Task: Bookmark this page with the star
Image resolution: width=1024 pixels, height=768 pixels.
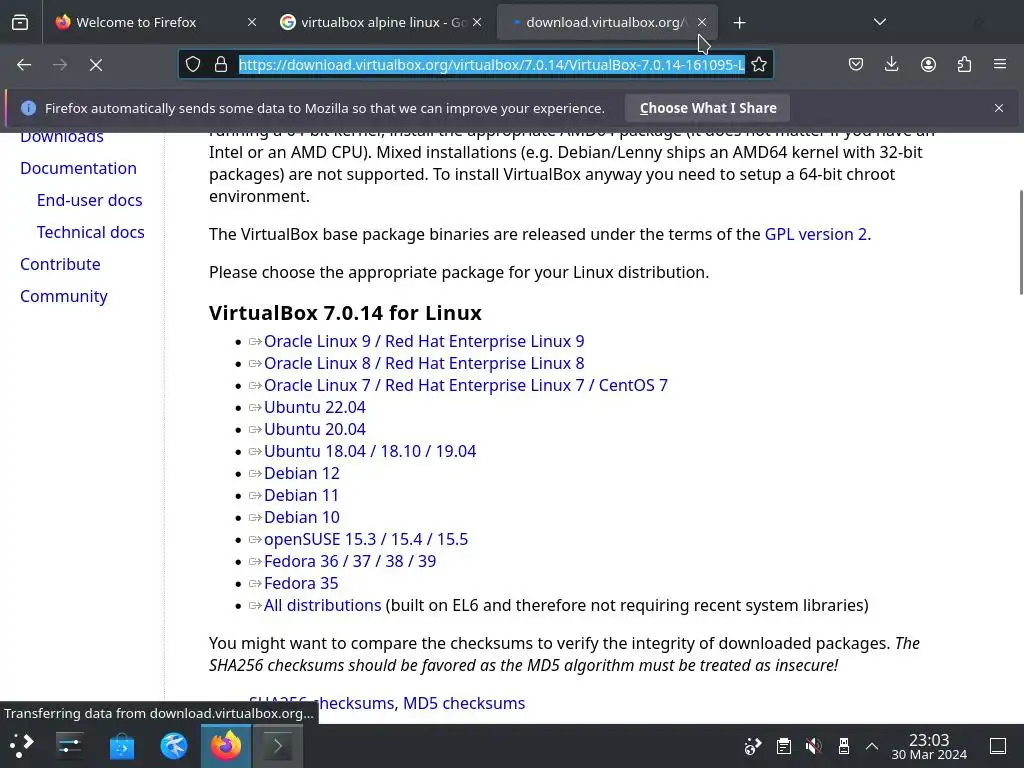Action: click(x=759, y=65)
